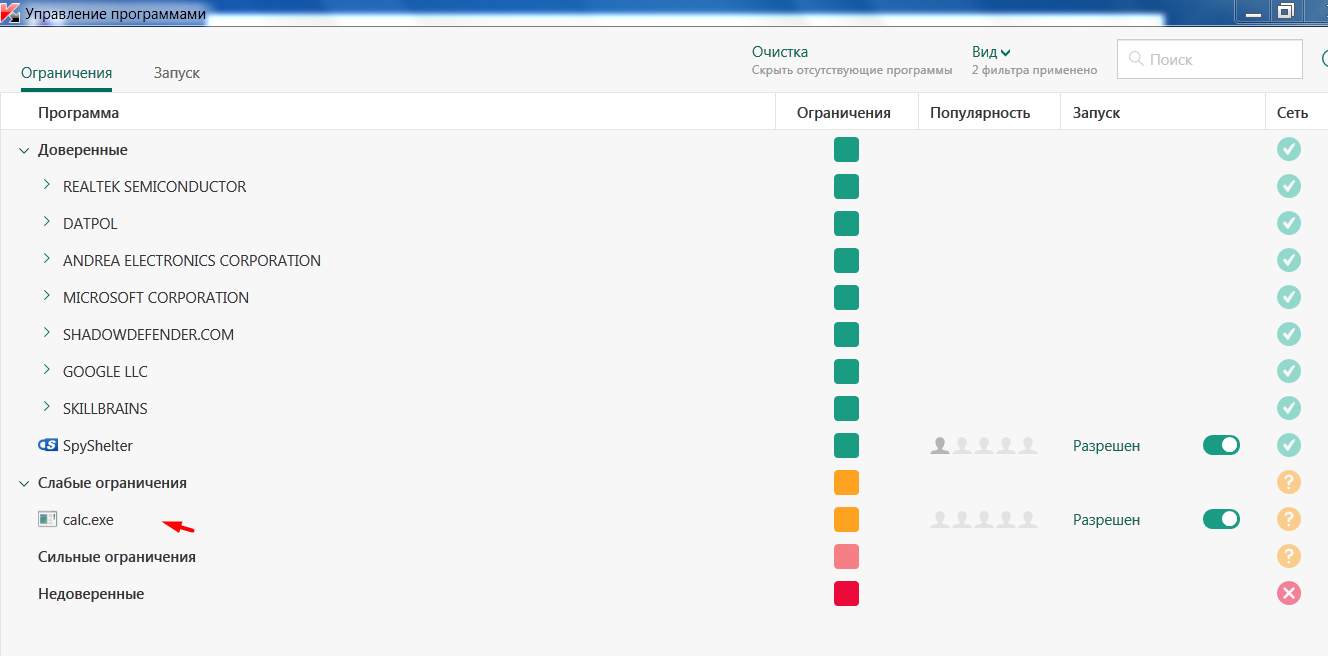The image size is (1328, 656).
Task: Switch to the Ограничения tab
Action: tap(66, 73)
